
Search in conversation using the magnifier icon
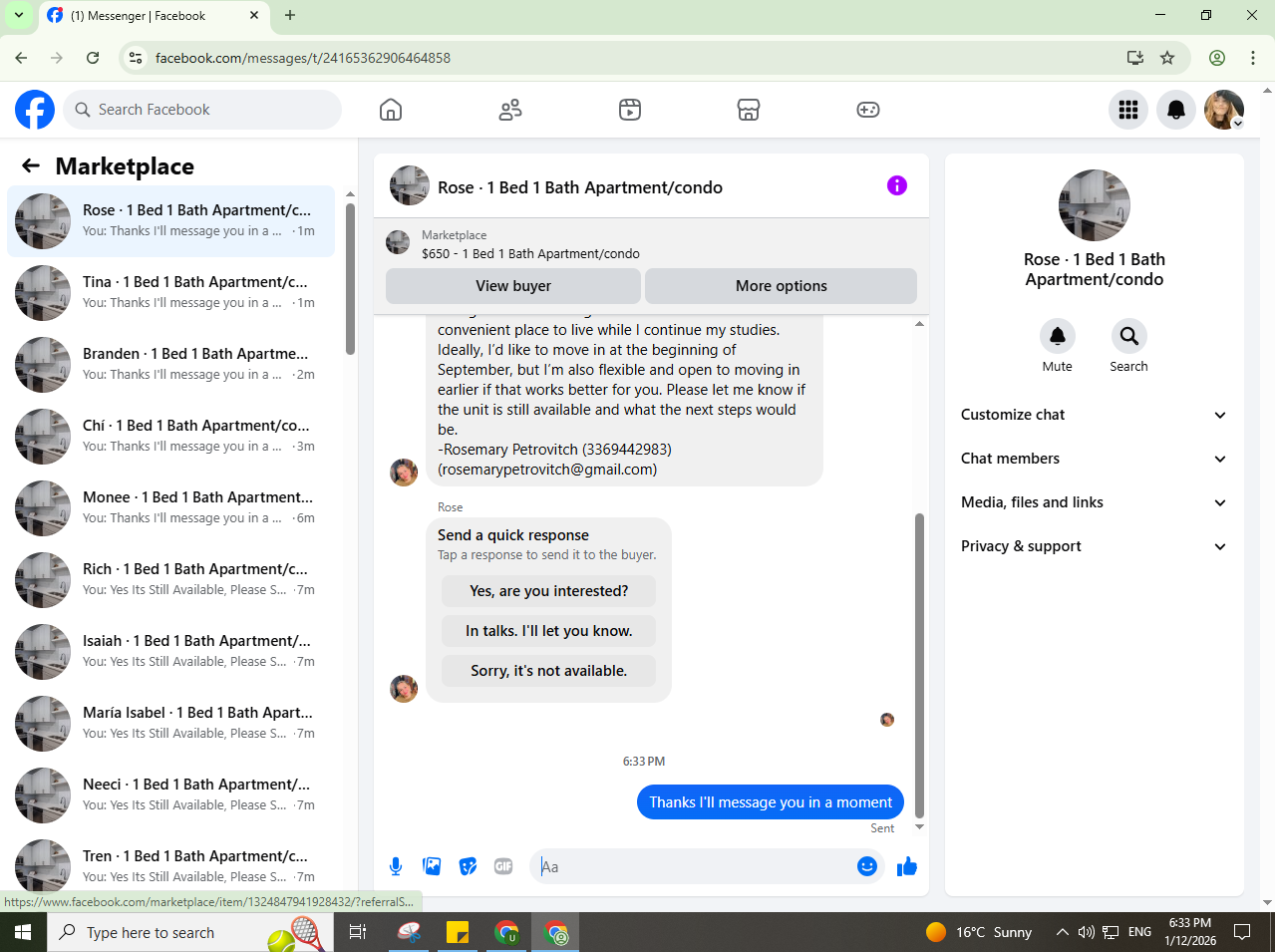[1129, 336]
